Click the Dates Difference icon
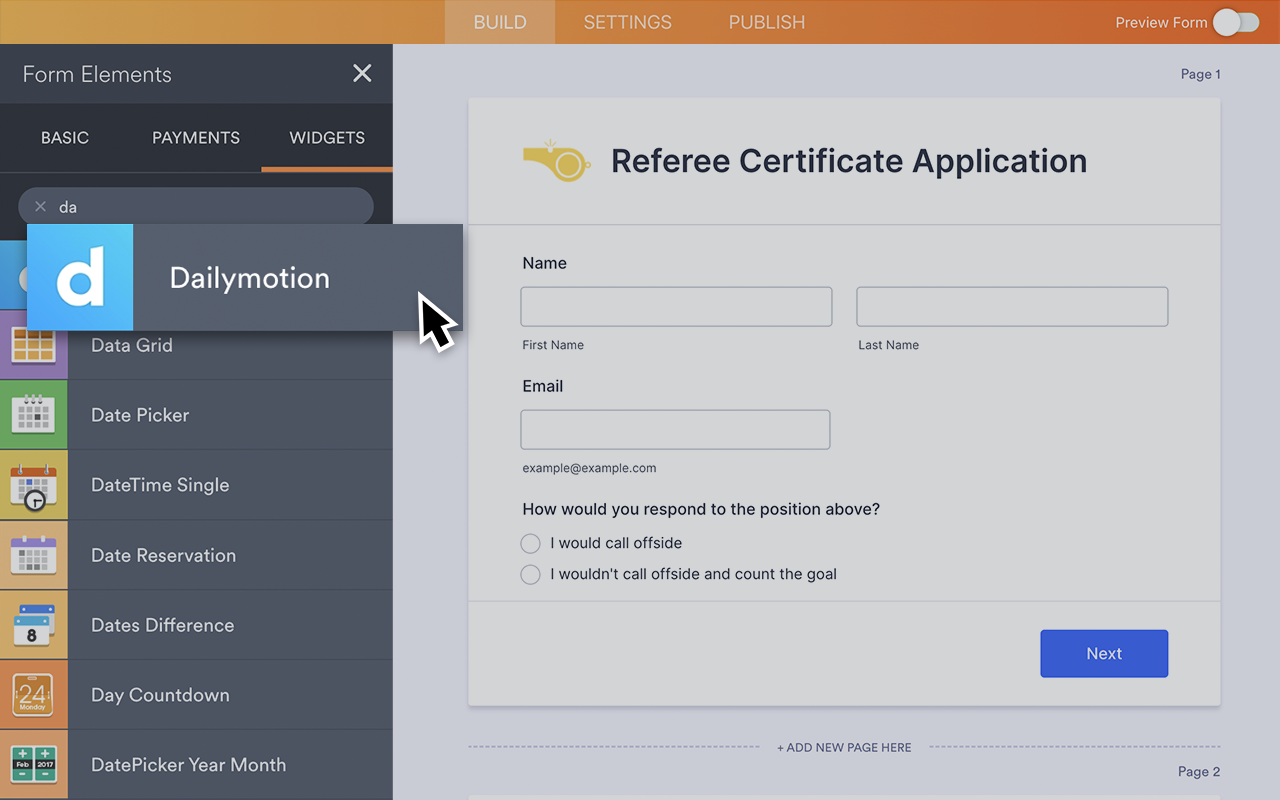The image size is (1280, 800). click(34, 625)
